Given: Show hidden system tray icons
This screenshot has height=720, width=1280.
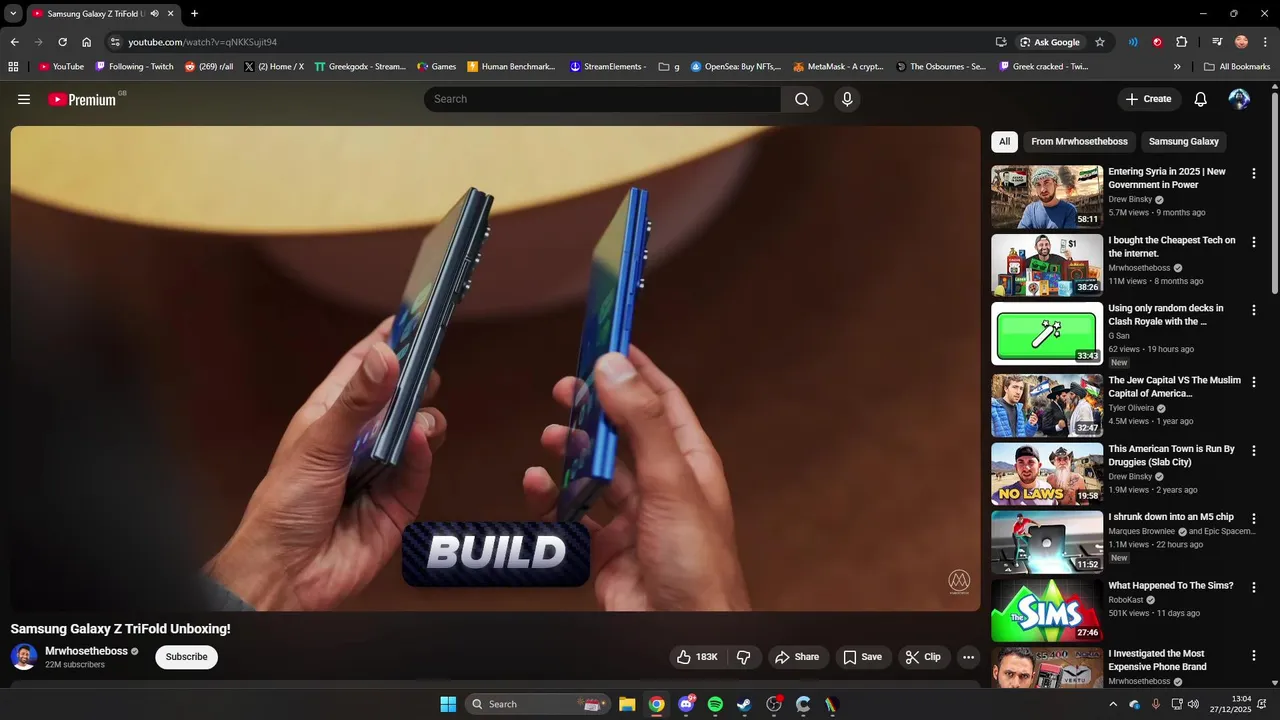Looking at the screenshot, I should 1113,704.
